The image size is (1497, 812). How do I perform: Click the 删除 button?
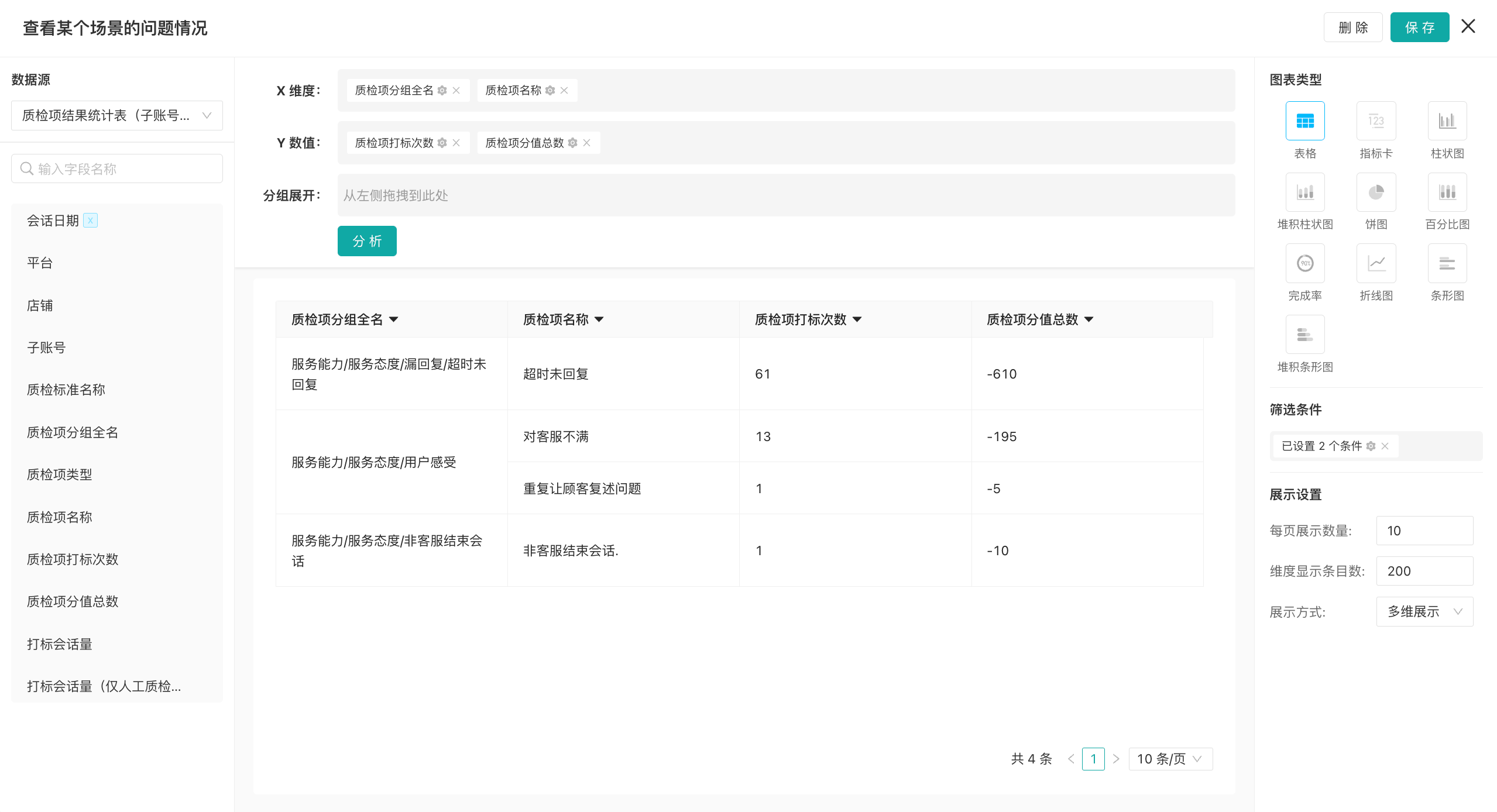pyautogui.click(x=1353, y=27)
